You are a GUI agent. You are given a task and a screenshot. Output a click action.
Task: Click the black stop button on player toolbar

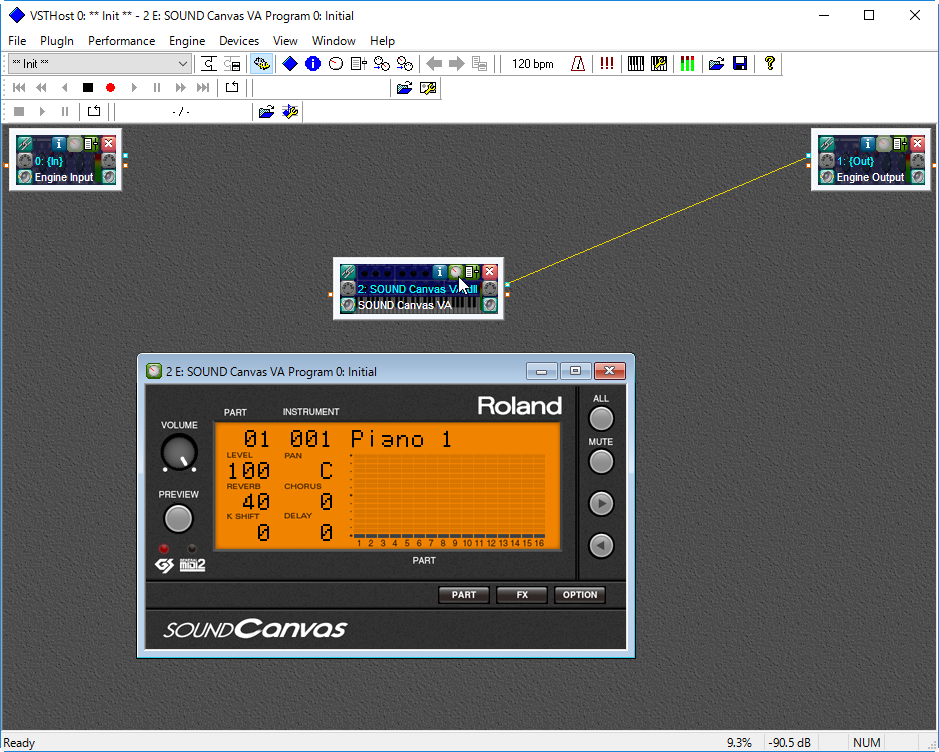tap(87, 87)
